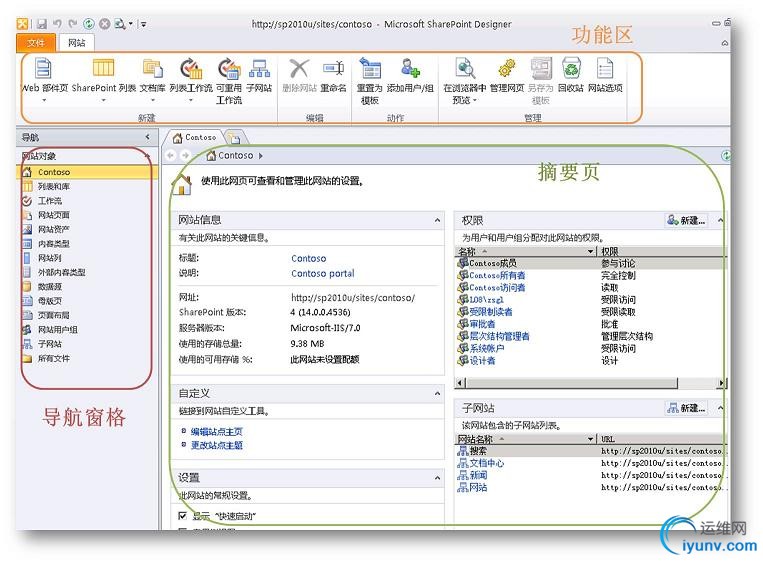Select the 可重用工作流 icon

(x=229, y=68)
